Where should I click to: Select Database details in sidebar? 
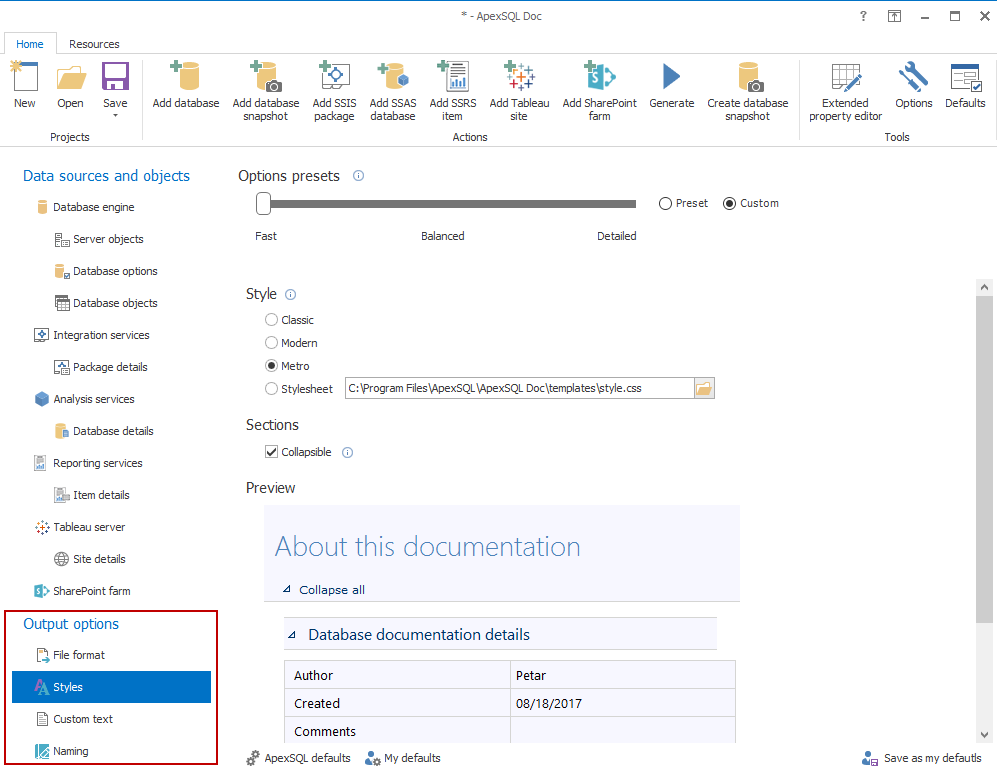click(x=104, y=431)
